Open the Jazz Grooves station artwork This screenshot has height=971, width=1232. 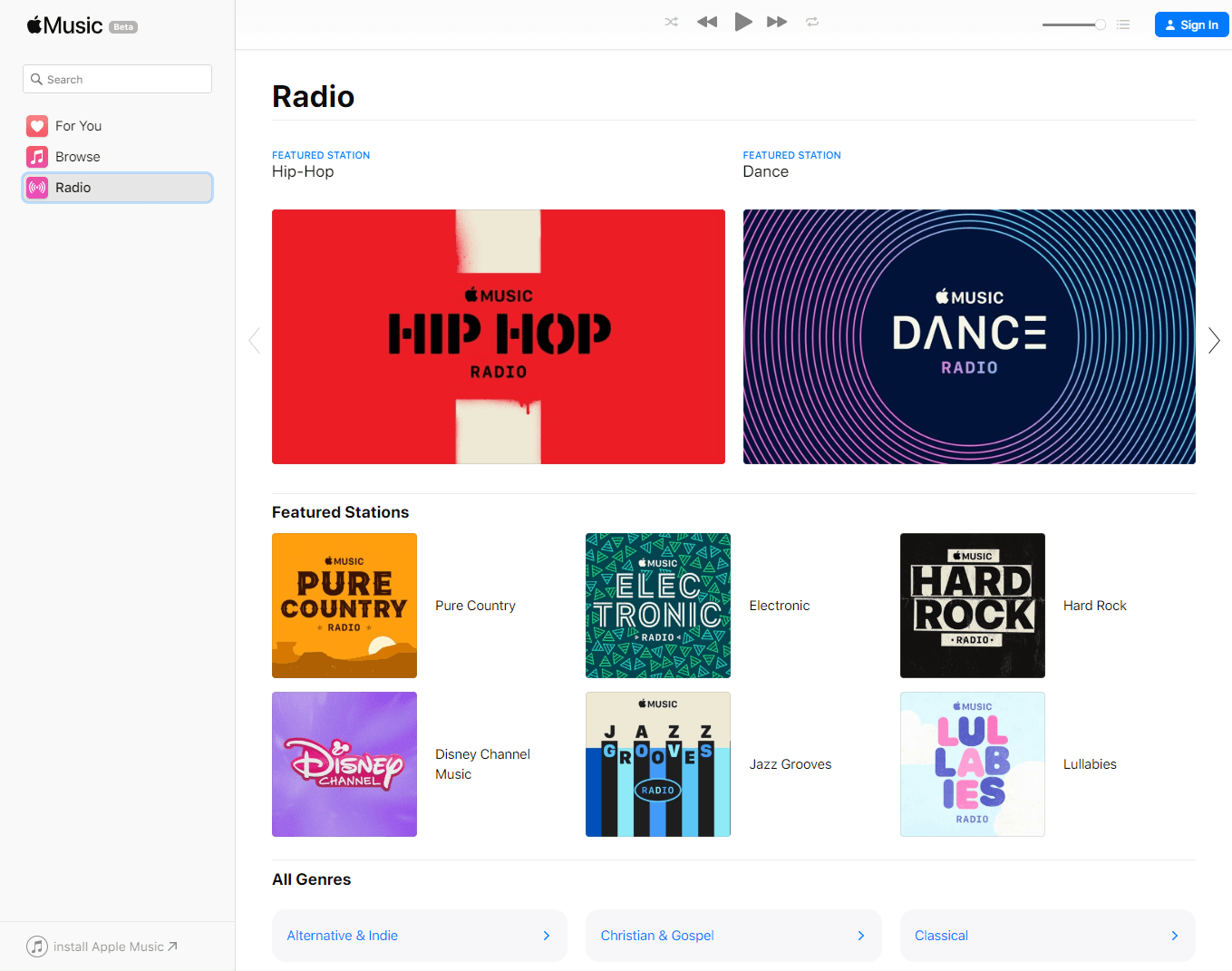click(x=658, y=764)
